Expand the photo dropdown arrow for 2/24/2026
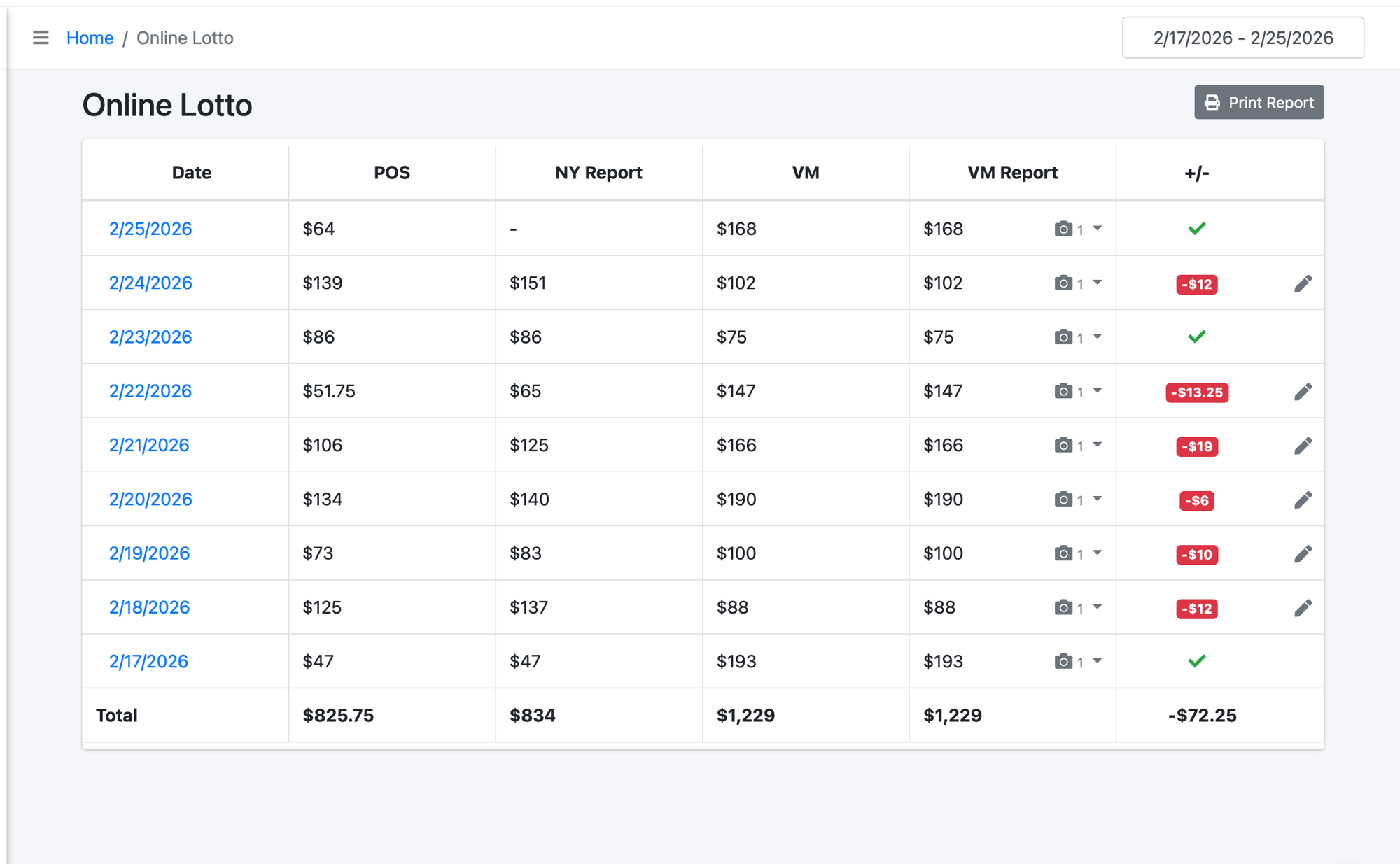 [x=1098, y=283]
